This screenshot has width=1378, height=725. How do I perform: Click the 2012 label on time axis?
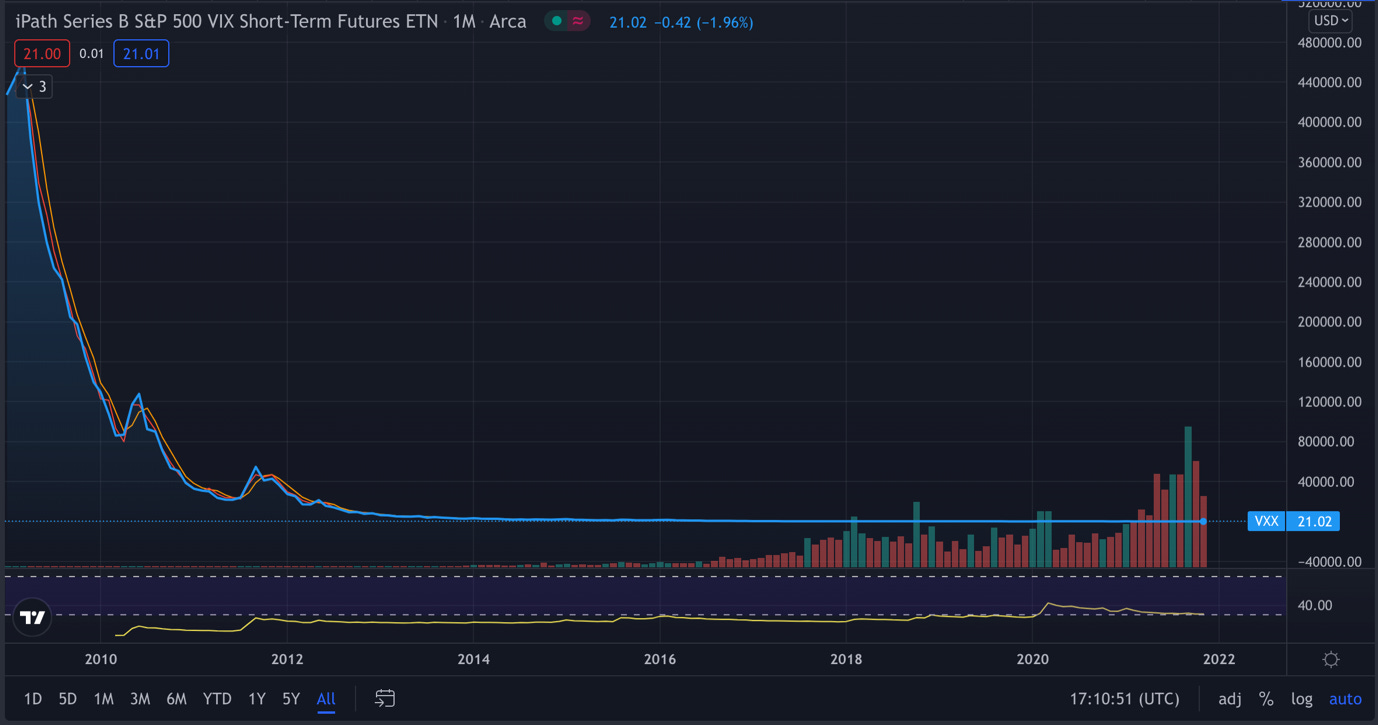coord(287,659)
